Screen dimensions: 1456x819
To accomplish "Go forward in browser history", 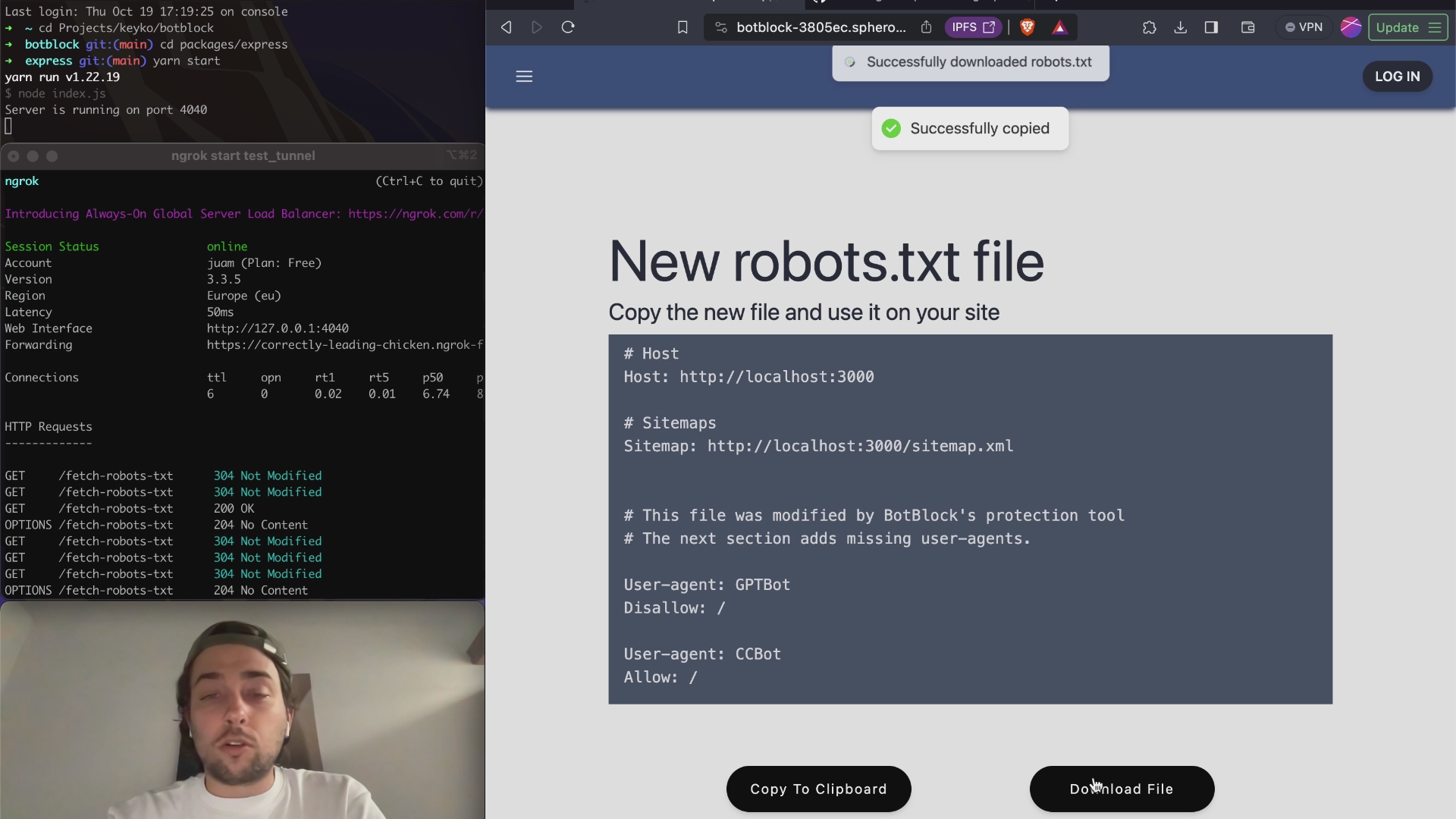I will (x=537, y=27).
